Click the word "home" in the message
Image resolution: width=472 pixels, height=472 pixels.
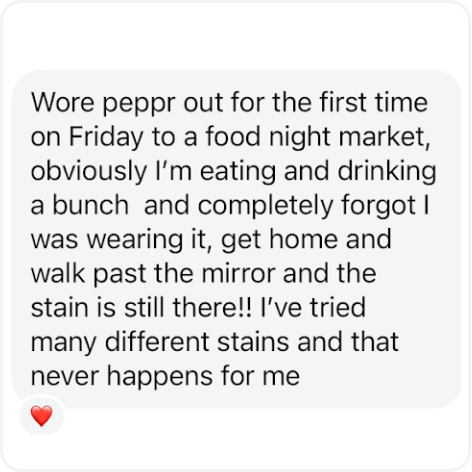[303, 239]
